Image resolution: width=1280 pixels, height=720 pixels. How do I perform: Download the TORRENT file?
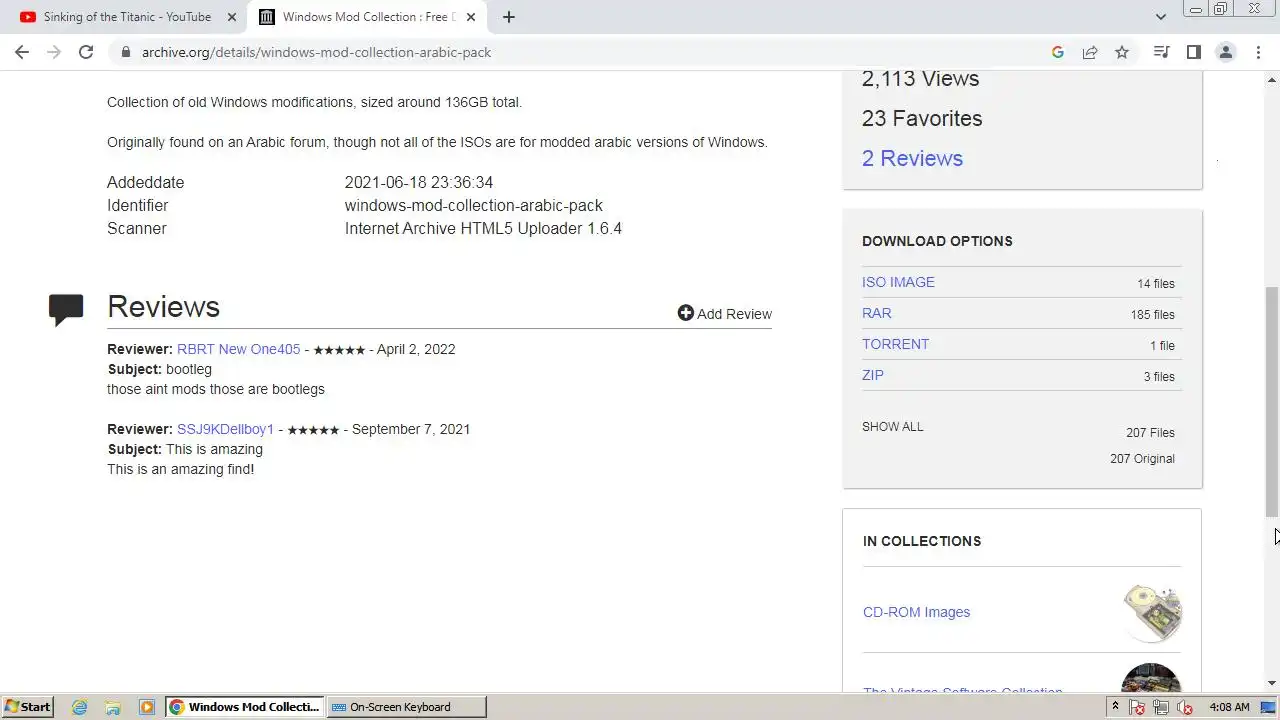[895, 344]
